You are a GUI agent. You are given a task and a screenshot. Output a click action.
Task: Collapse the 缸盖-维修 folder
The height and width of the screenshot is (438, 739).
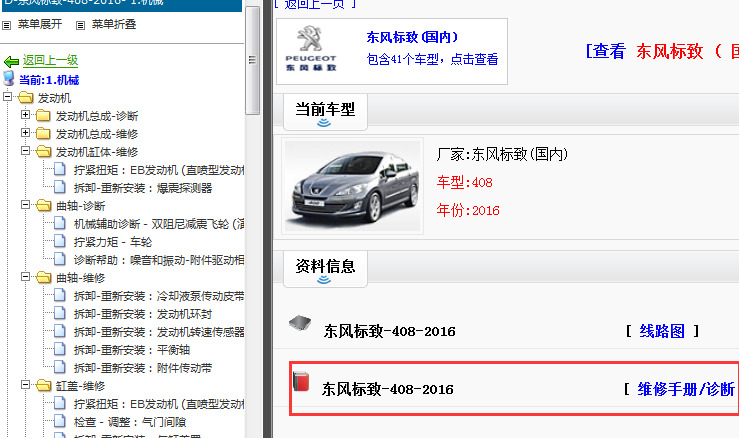tap(25, 385)
